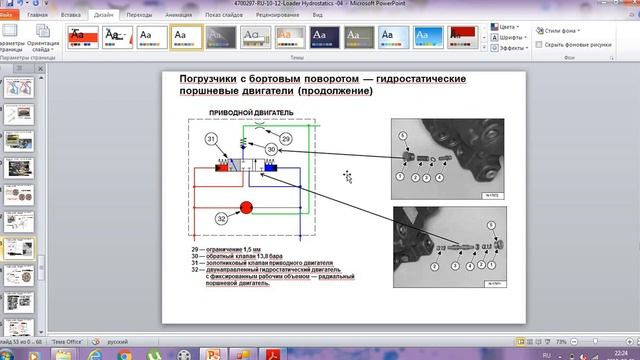Viewport: 640px width, 360px height.
Task: Apply the theme with a red top block
Action: [x=463, y=38]
